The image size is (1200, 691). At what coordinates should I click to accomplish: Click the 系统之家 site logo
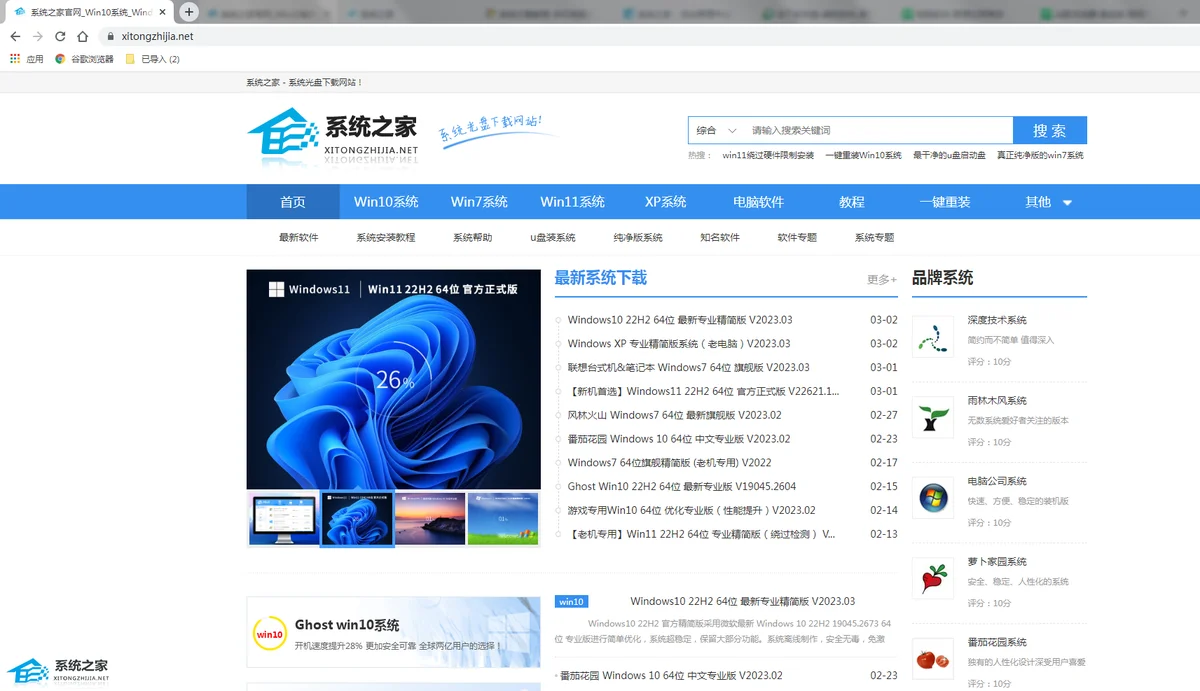(333, 135)
